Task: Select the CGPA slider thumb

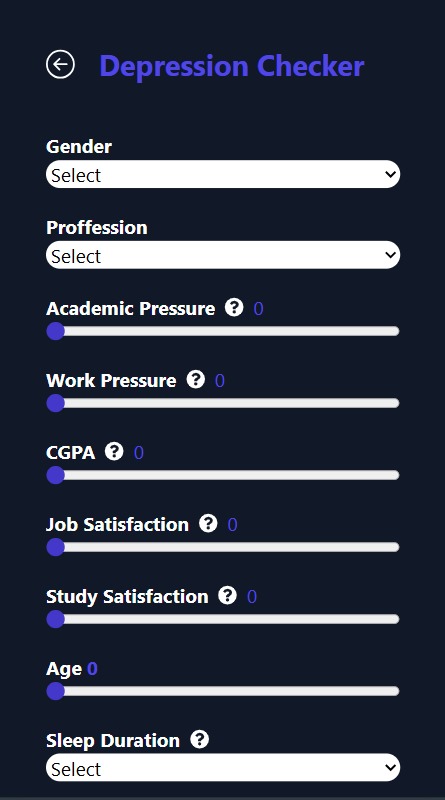Action: [55, 475]
